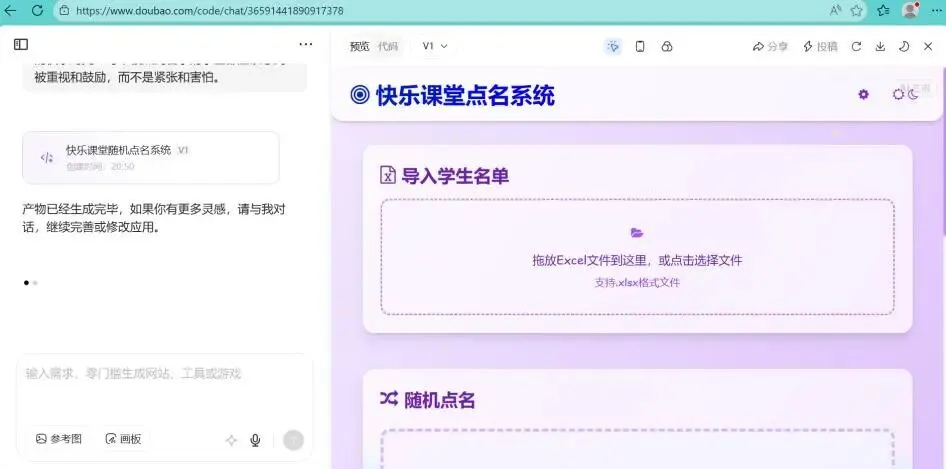This screenshot has width=946, height=469.
Task: Open browser settings and more menu
Action: [x=936, y=10]
